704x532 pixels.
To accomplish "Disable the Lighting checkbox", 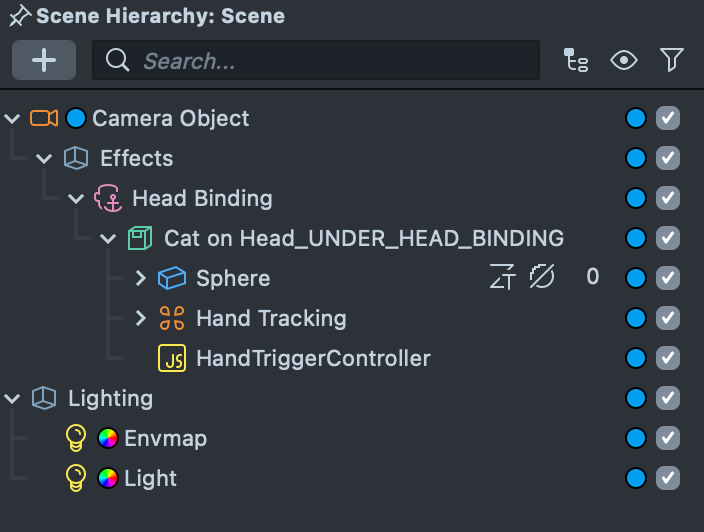I will [668, 398].
